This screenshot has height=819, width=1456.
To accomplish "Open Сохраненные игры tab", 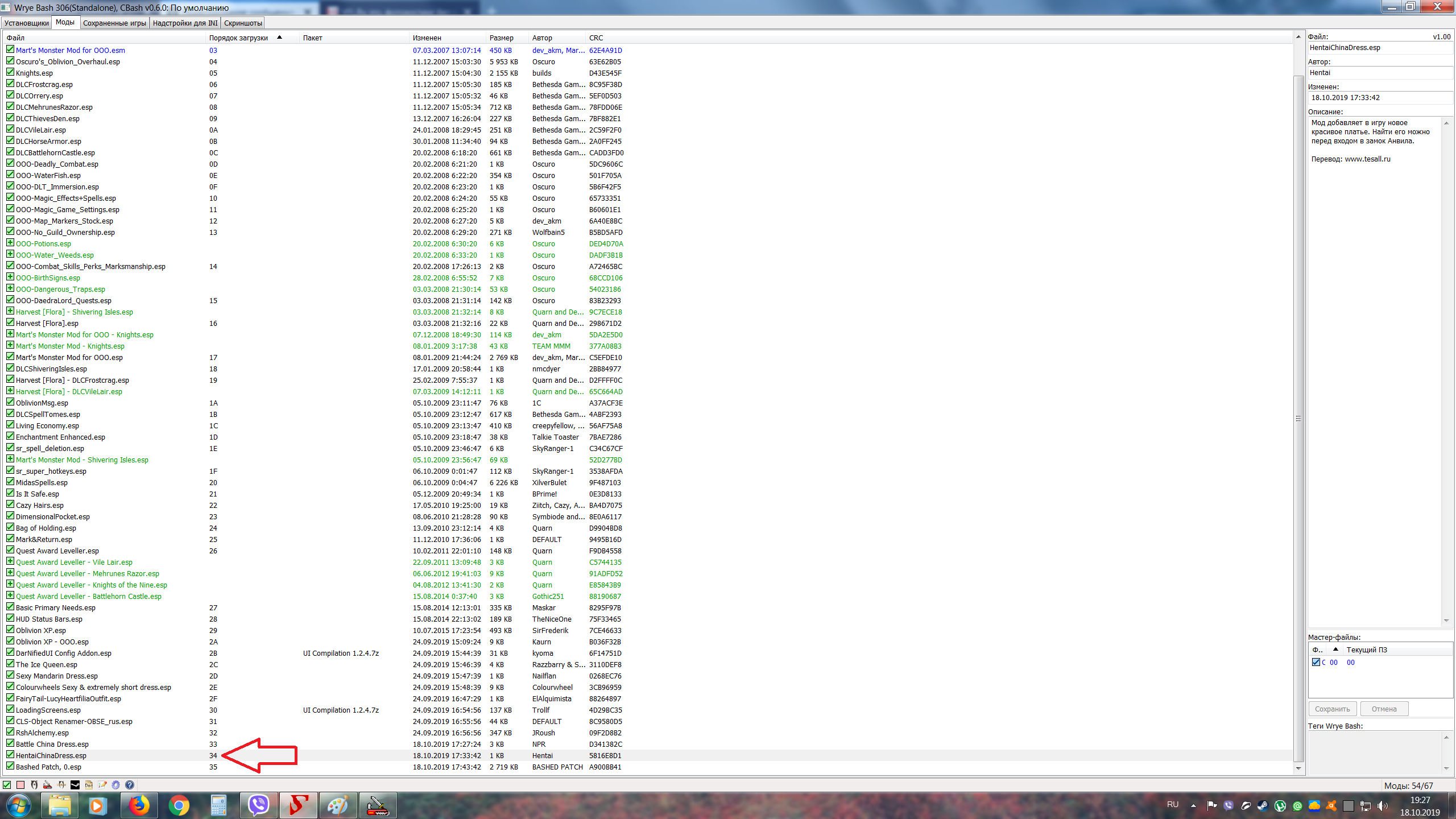I will pyautogui.click(x=114, y=23).
